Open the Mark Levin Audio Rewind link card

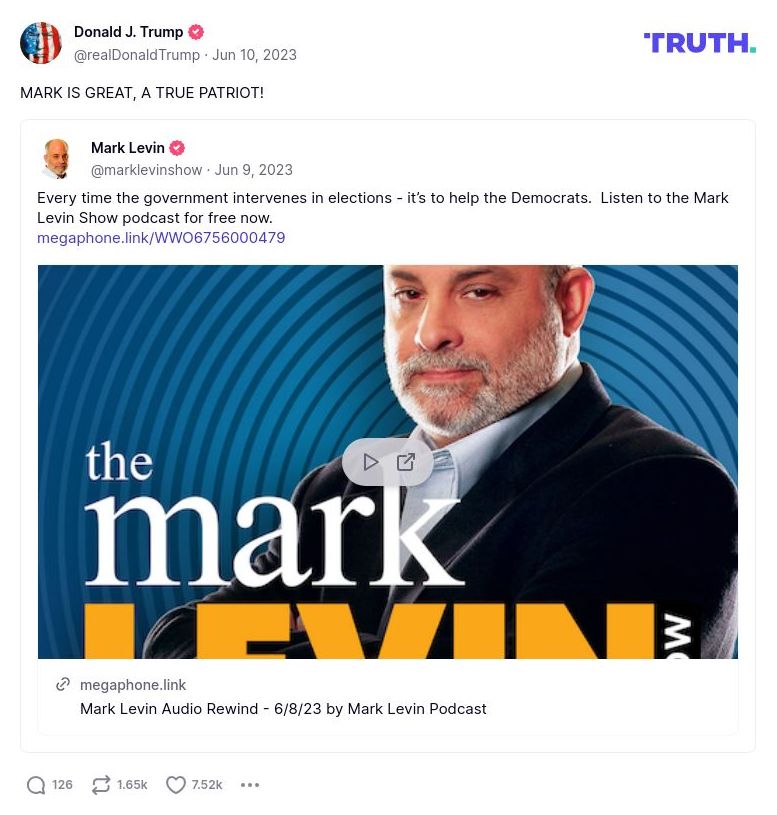tap(388, 697)
